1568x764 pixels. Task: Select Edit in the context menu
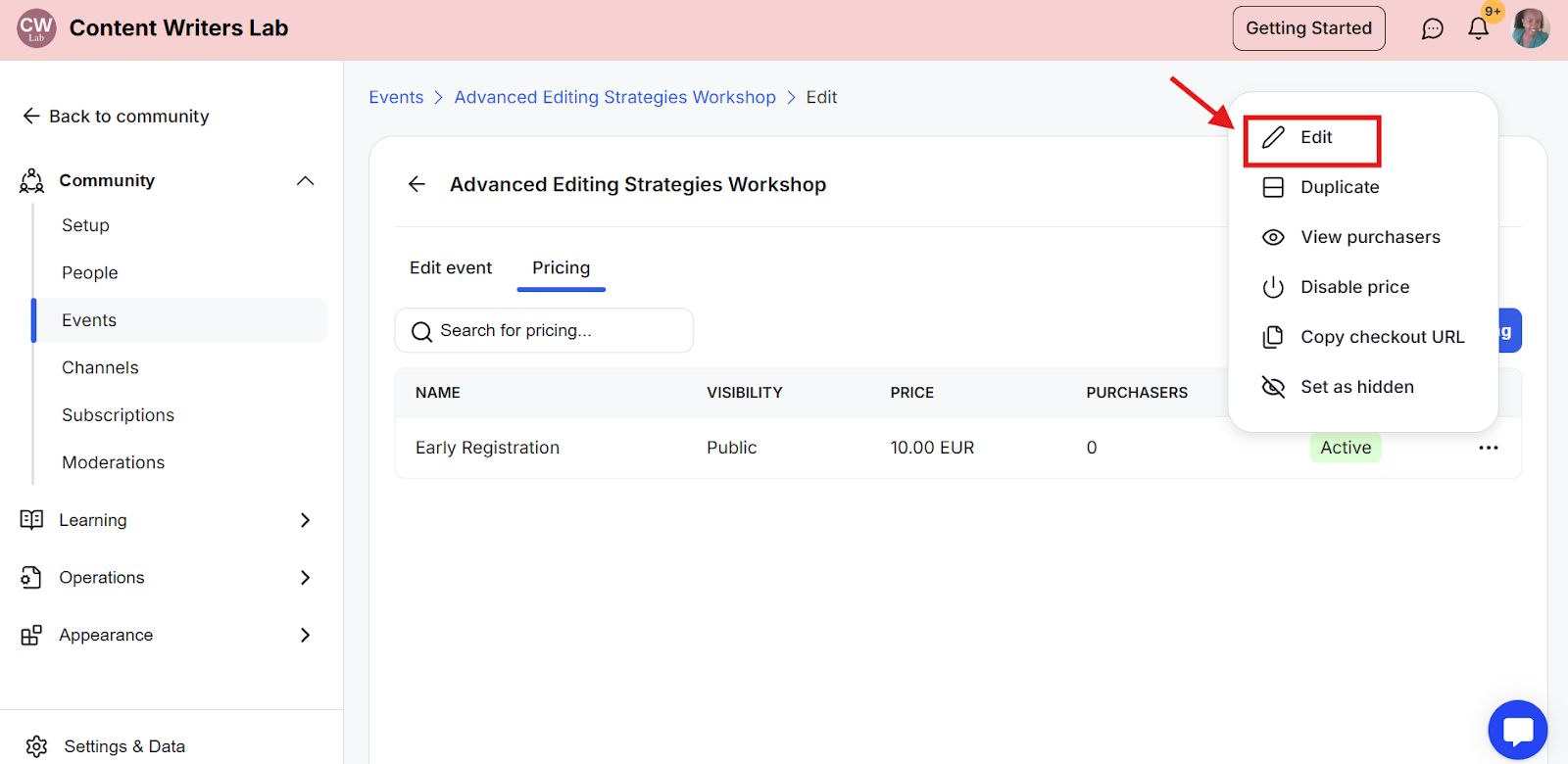pyautogui.click(x=1315, y=137)
